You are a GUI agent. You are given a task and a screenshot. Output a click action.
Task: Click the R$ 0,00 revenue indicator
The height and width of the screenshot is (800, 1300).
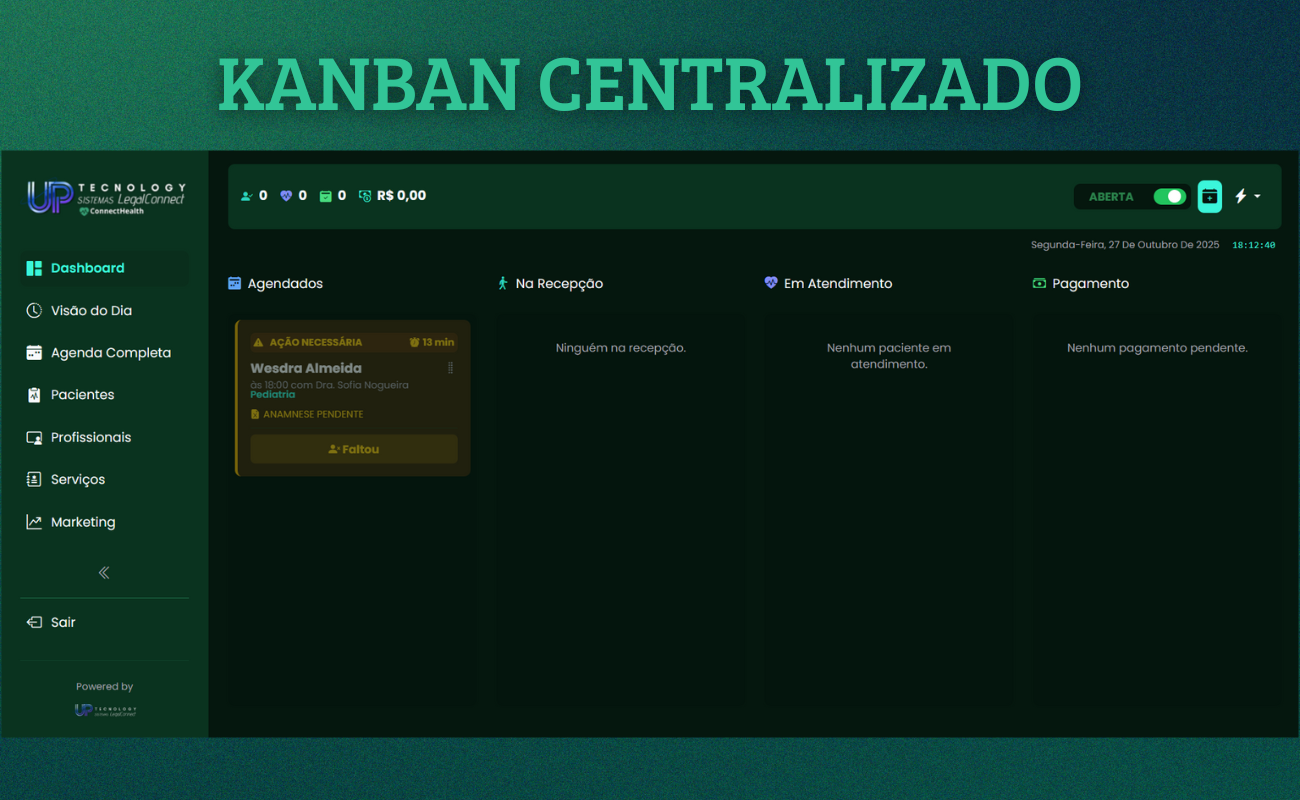click(x=401, y=196)
